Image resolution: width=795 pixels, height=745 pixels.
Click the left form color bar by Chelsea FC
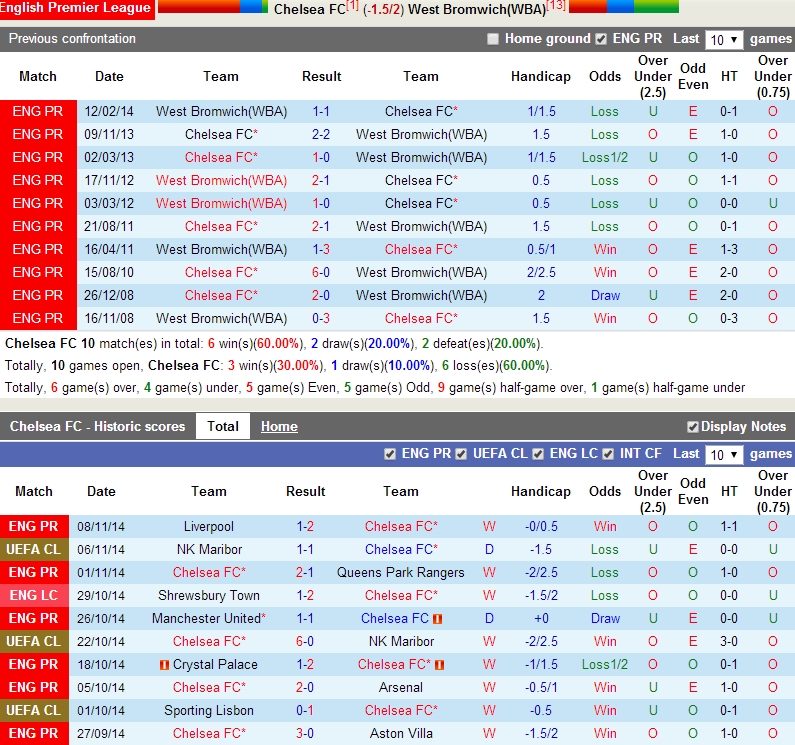213,6
